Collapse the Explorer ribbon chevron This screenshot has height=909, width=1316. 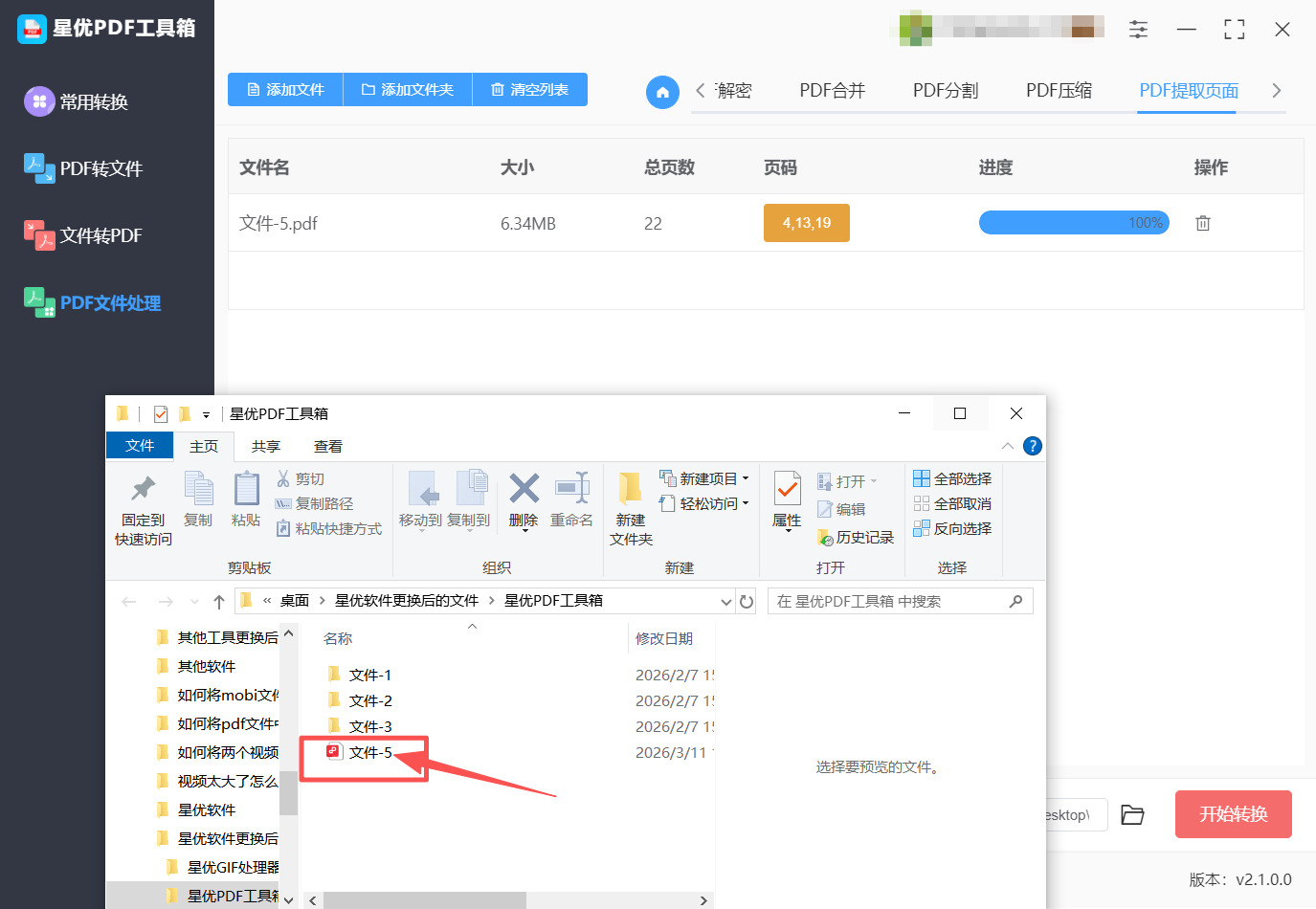coord(1007,446)
